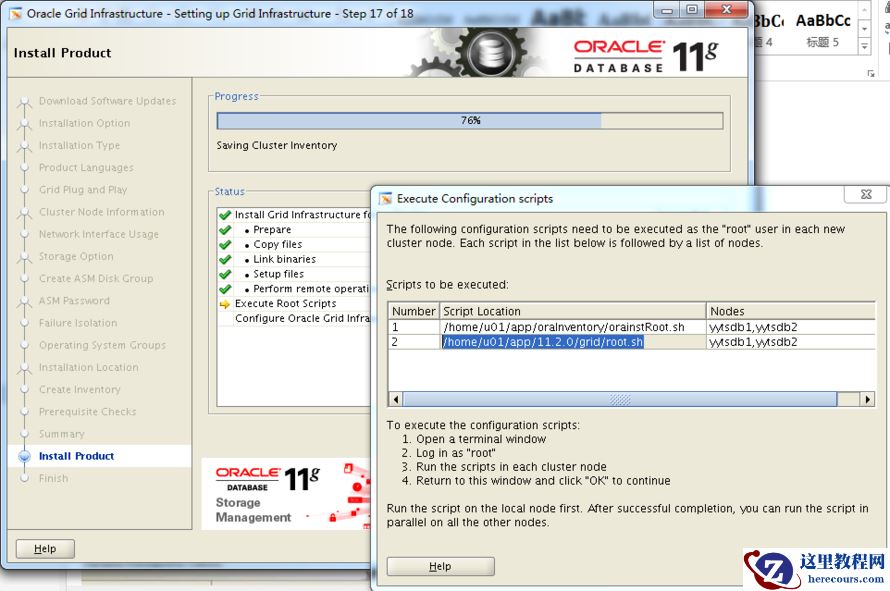Expand Word styles gallery more arrow
The height and width of the screenshot is (591, 890).
coord(864,46)
